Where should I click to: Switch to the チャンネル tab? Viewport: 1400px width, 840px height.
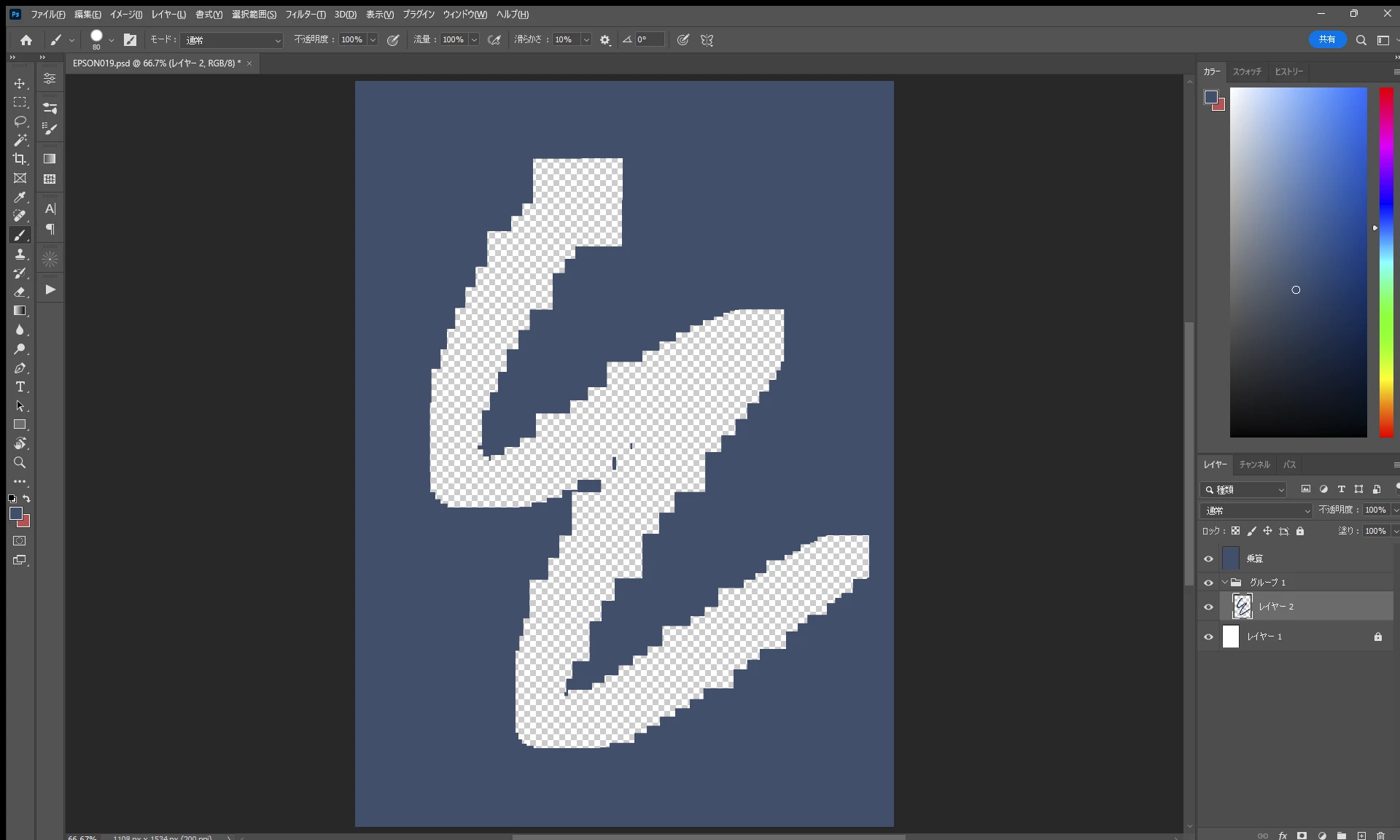pyautogui.click(x=1254, y=464)
